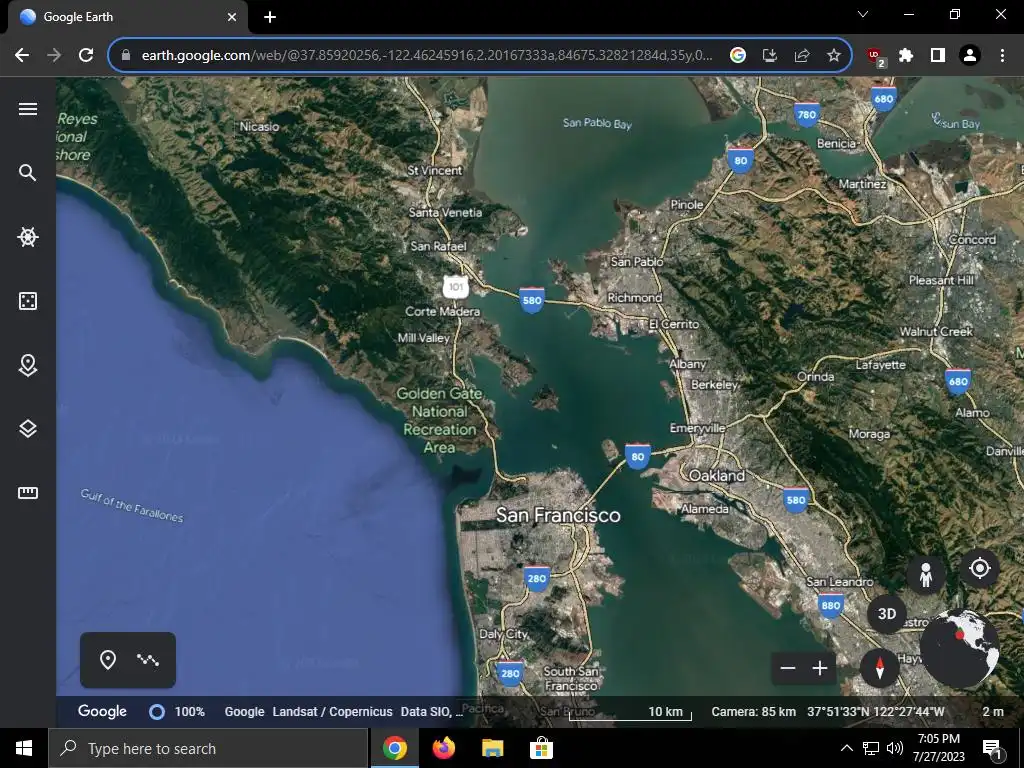This screenshot has width=1024, height=768.
Task: Click the Daly City map label
Action: click(x=504, y=634)
